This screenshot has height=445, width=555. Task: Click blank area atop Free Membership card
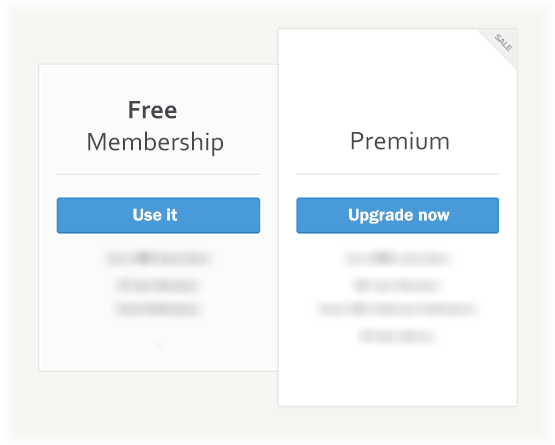[158, 81]
